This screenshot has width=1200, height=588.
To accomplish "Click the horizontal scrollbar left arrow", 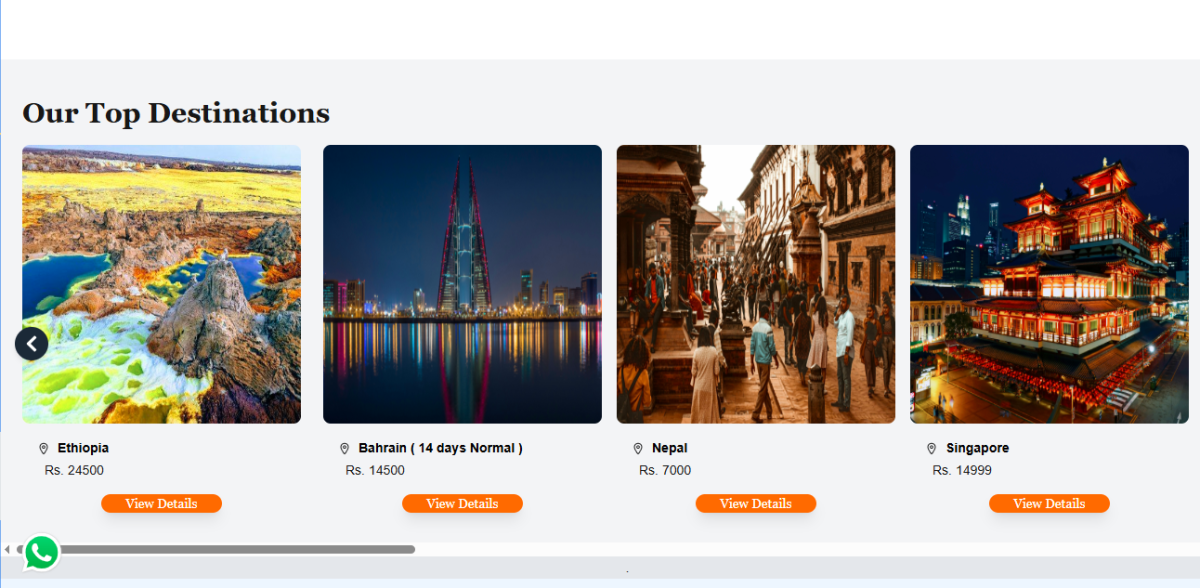I will [7, 549].
